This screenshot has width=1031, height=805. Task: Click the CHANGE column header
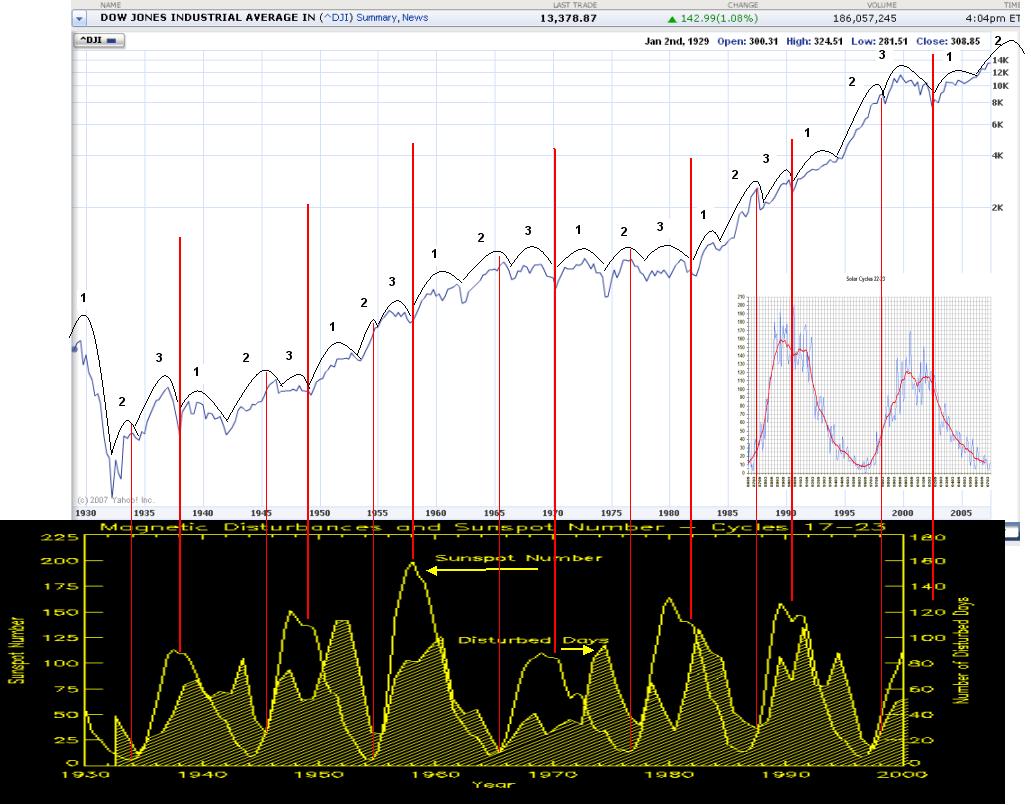pyautogui.click(x=742, y=5)
